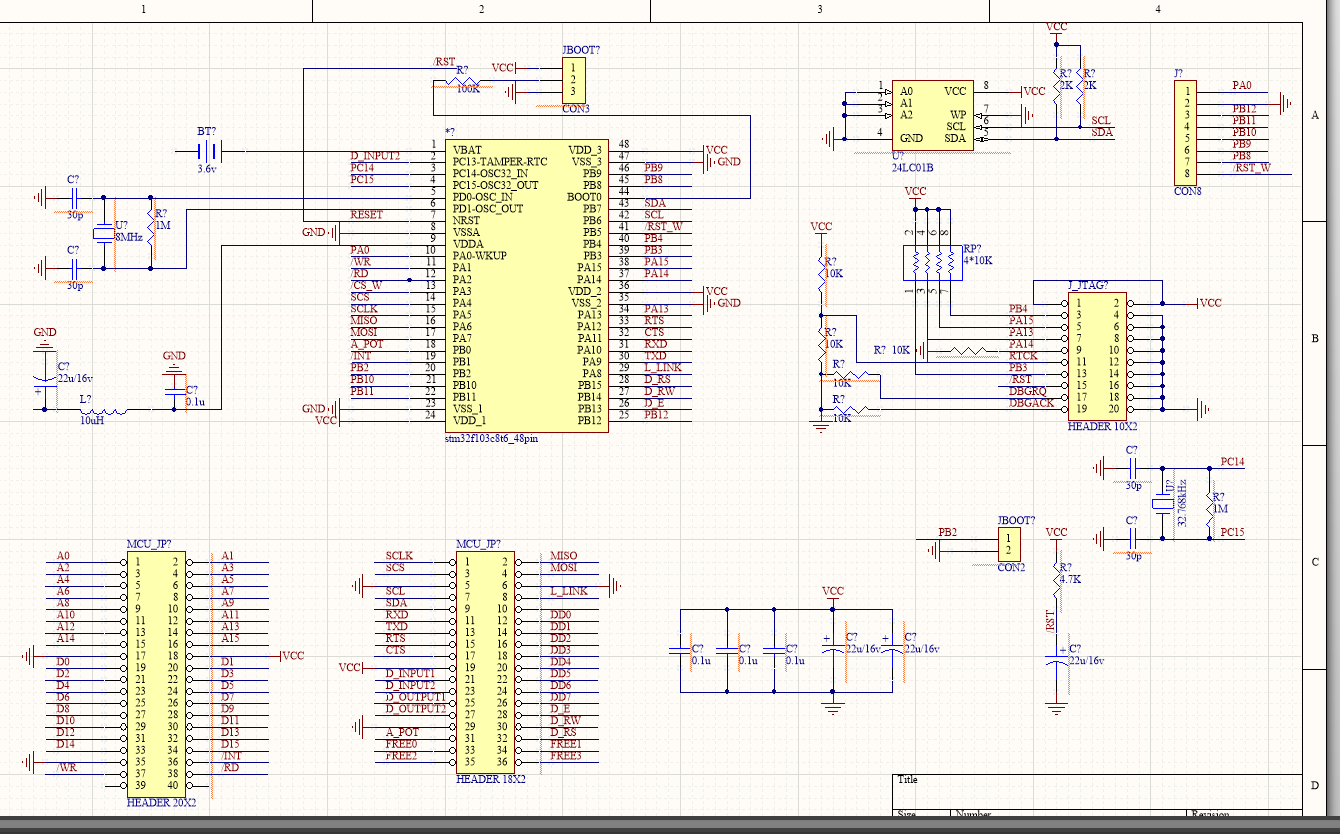Image resolution: width=1340 pixels, height=834 pixels.
Task: Click the PA0-WKUP pin name
Action: pyautogui.click(x=479, y=255)
